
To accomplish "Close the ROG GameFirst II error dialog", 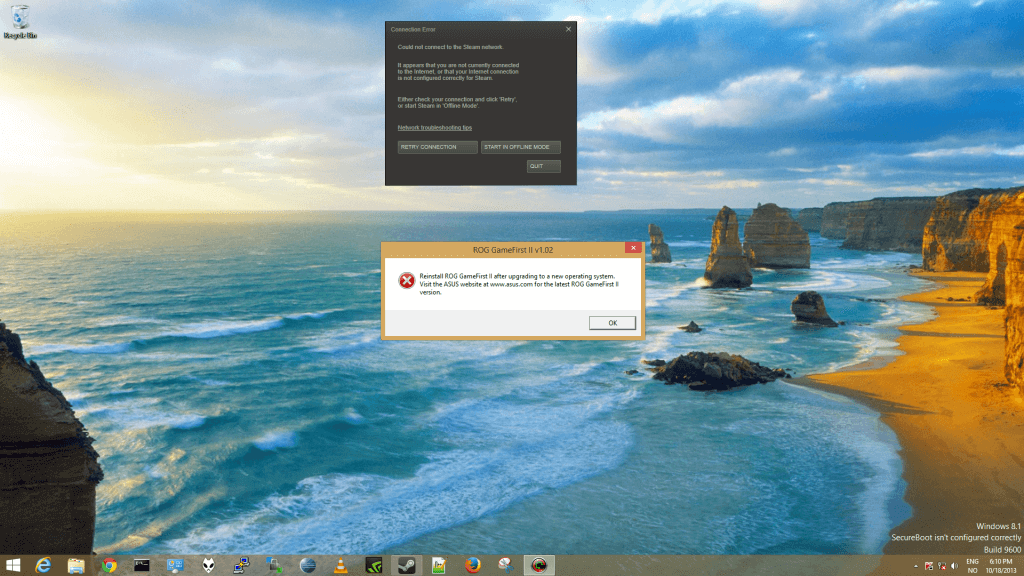I will (633, 248).
